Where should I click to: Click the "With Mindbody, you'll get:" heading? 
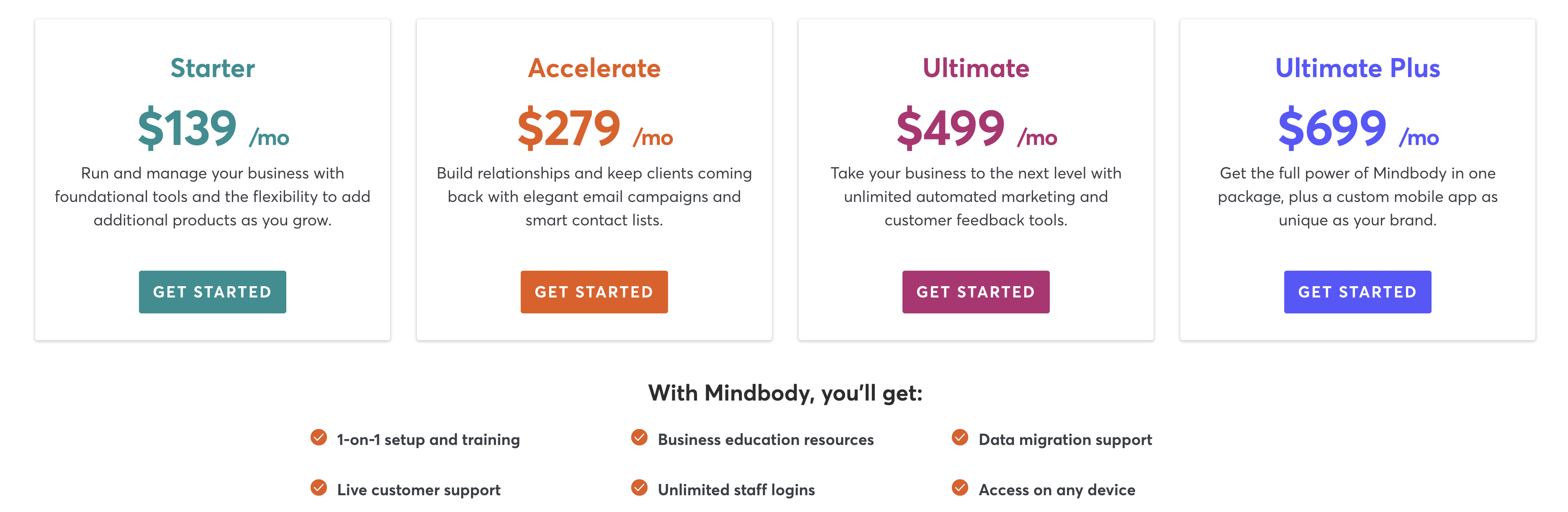[x=784, y=393]
